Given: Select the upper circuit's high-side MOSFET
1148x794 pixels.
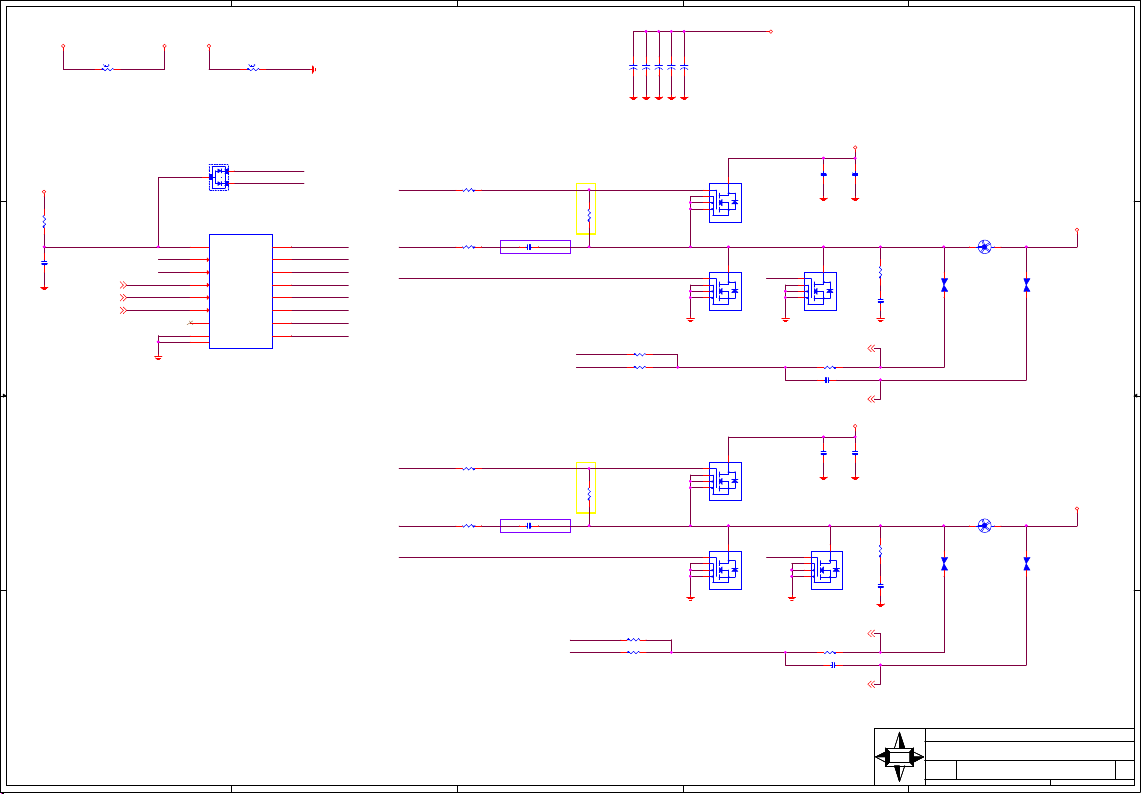Looking at the screenshot, I should click(726, 203).
